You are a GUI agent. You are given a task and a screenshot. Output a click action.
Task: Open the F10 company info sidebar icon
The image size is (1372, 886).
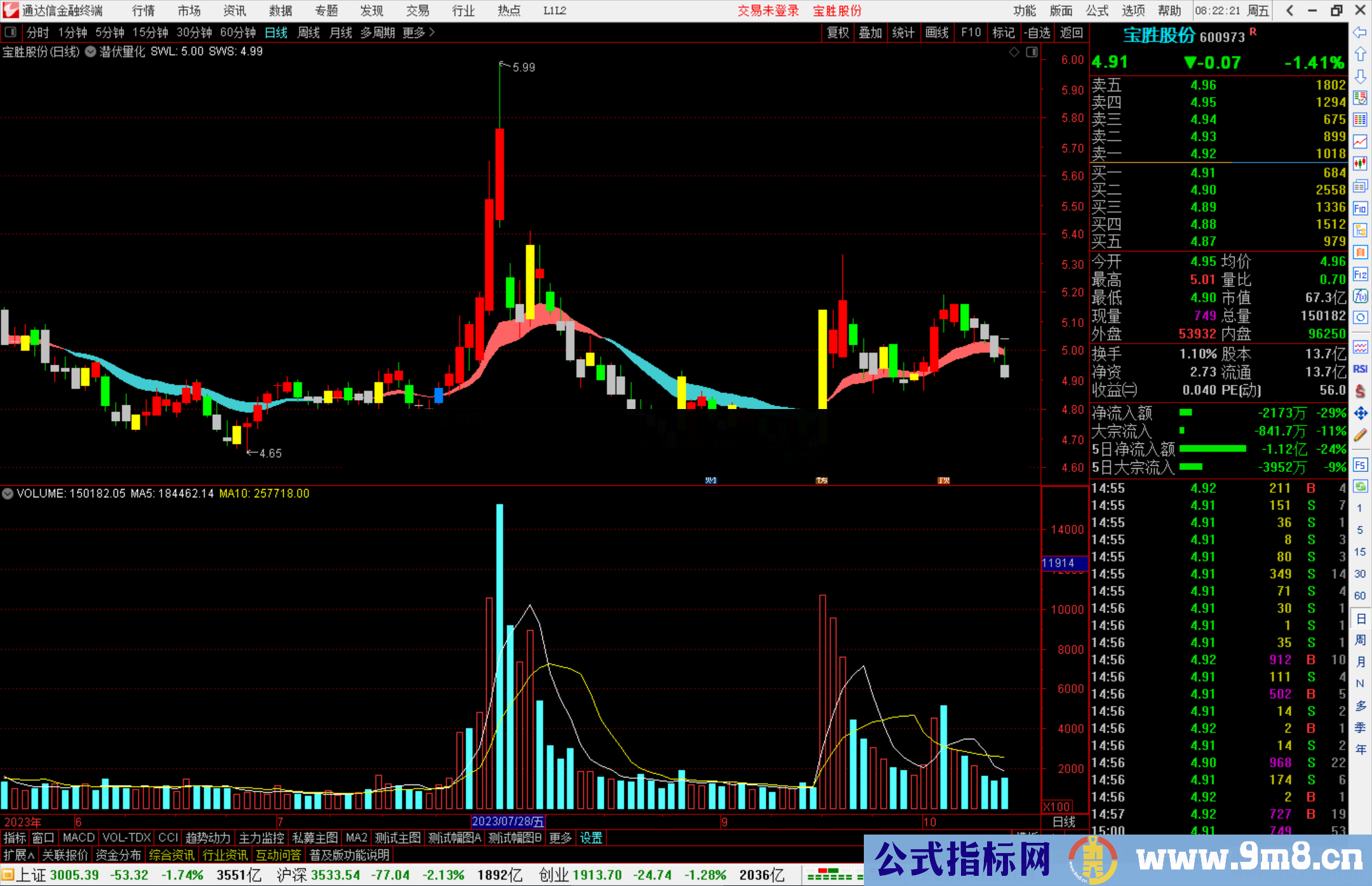(x=1360, y=209)
